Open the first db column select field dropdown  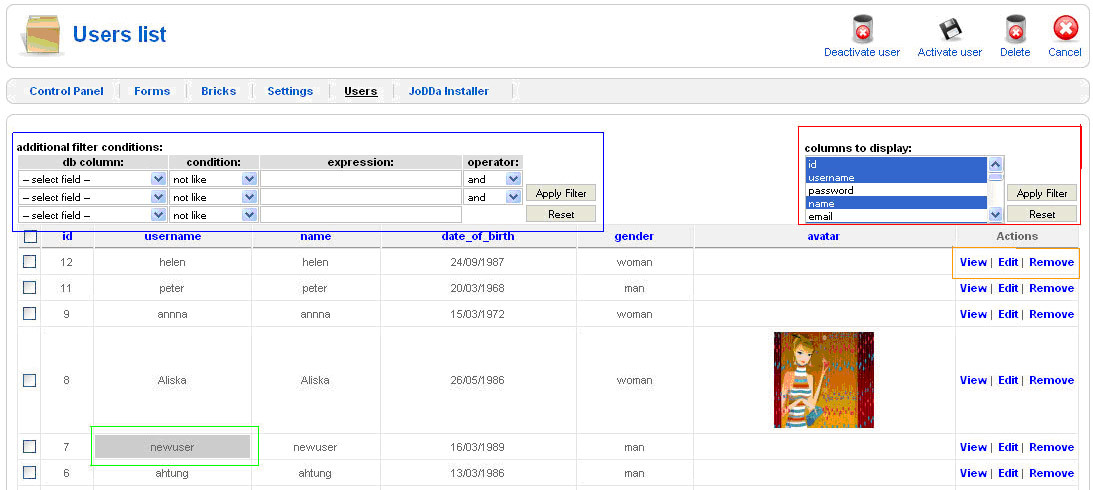(x=92, y=179)
